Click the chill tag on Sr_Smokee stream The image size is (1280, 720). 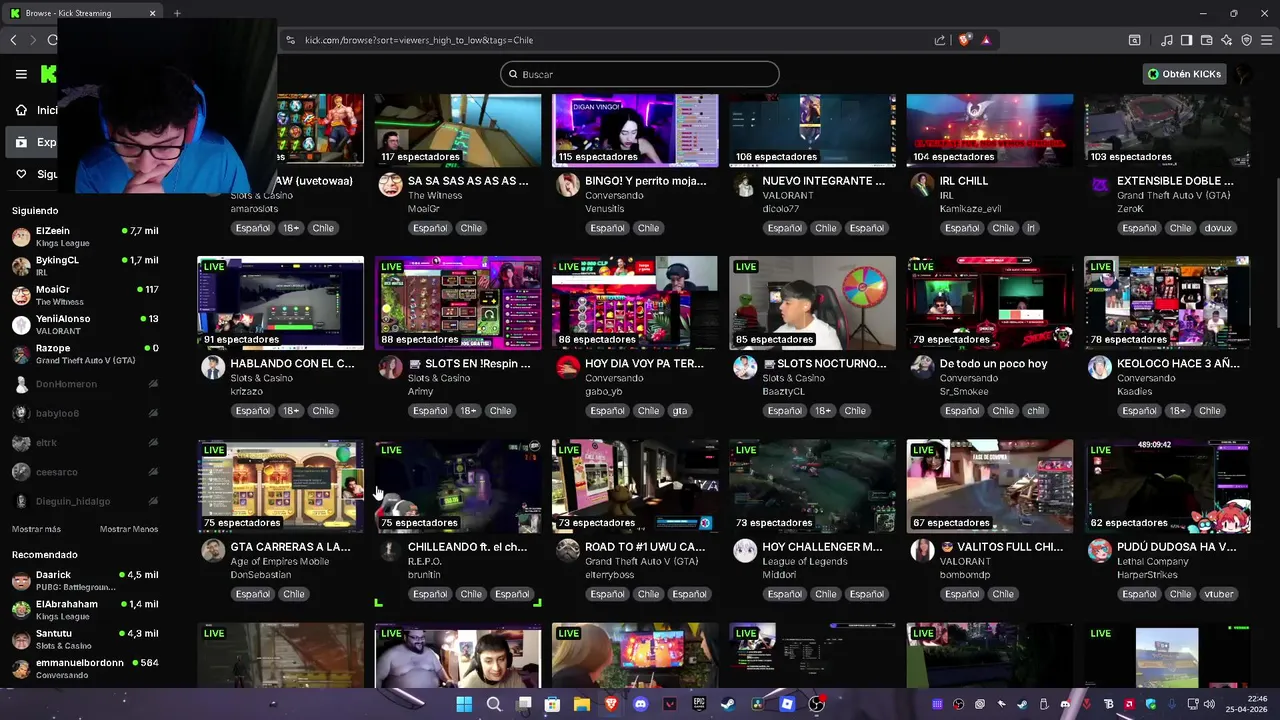1035,411
